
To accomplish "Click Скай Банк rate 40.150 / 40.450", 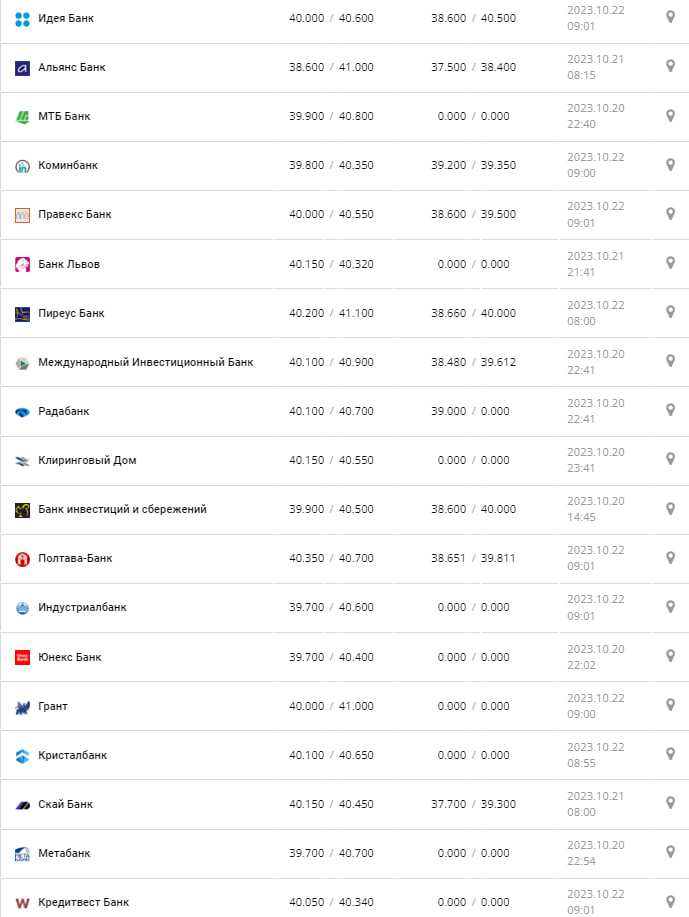I will coord(331,804).
